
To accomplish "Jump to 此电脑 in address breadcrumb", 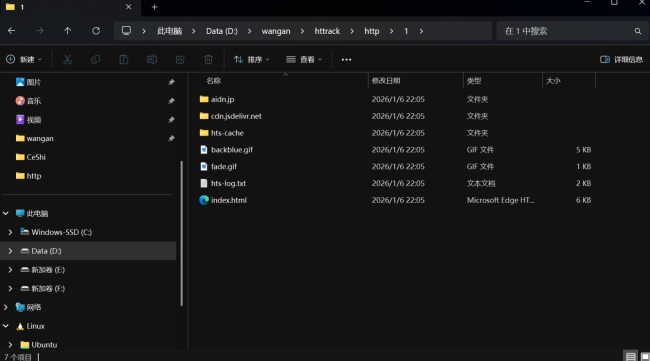I will point(169,31).
